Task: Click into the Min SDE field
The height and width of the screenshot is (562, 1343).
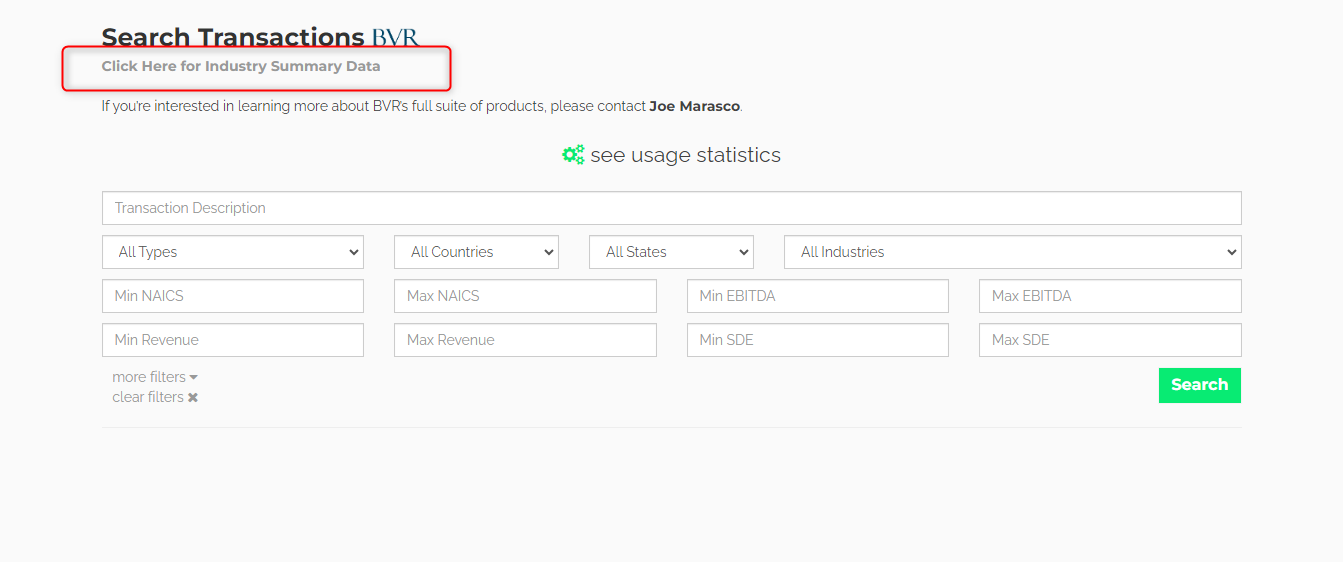Action: (x=817, y=340)
